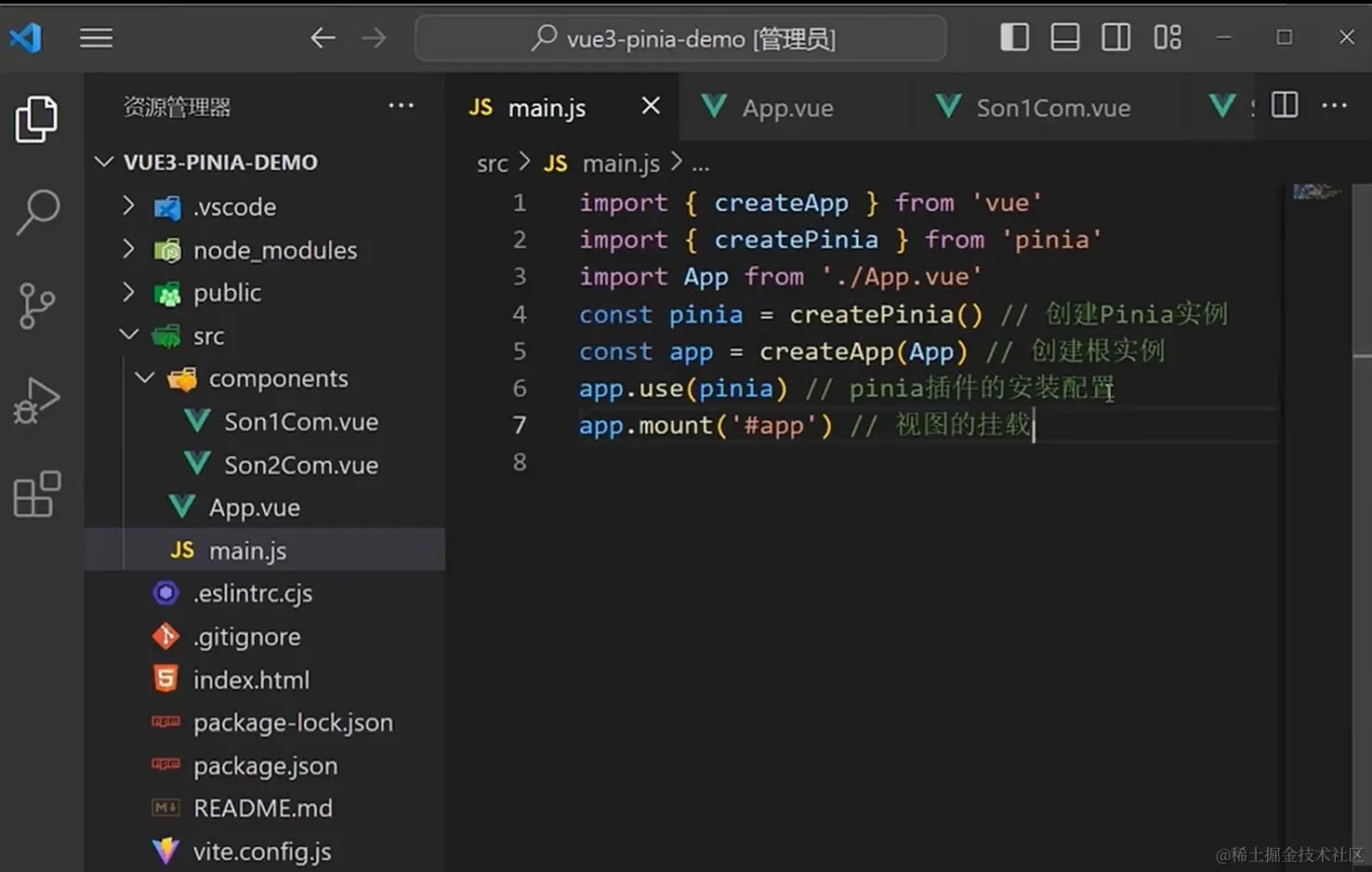Click the src breadcrumb segment
This screenshot has height=872, width=1372.
492,164
